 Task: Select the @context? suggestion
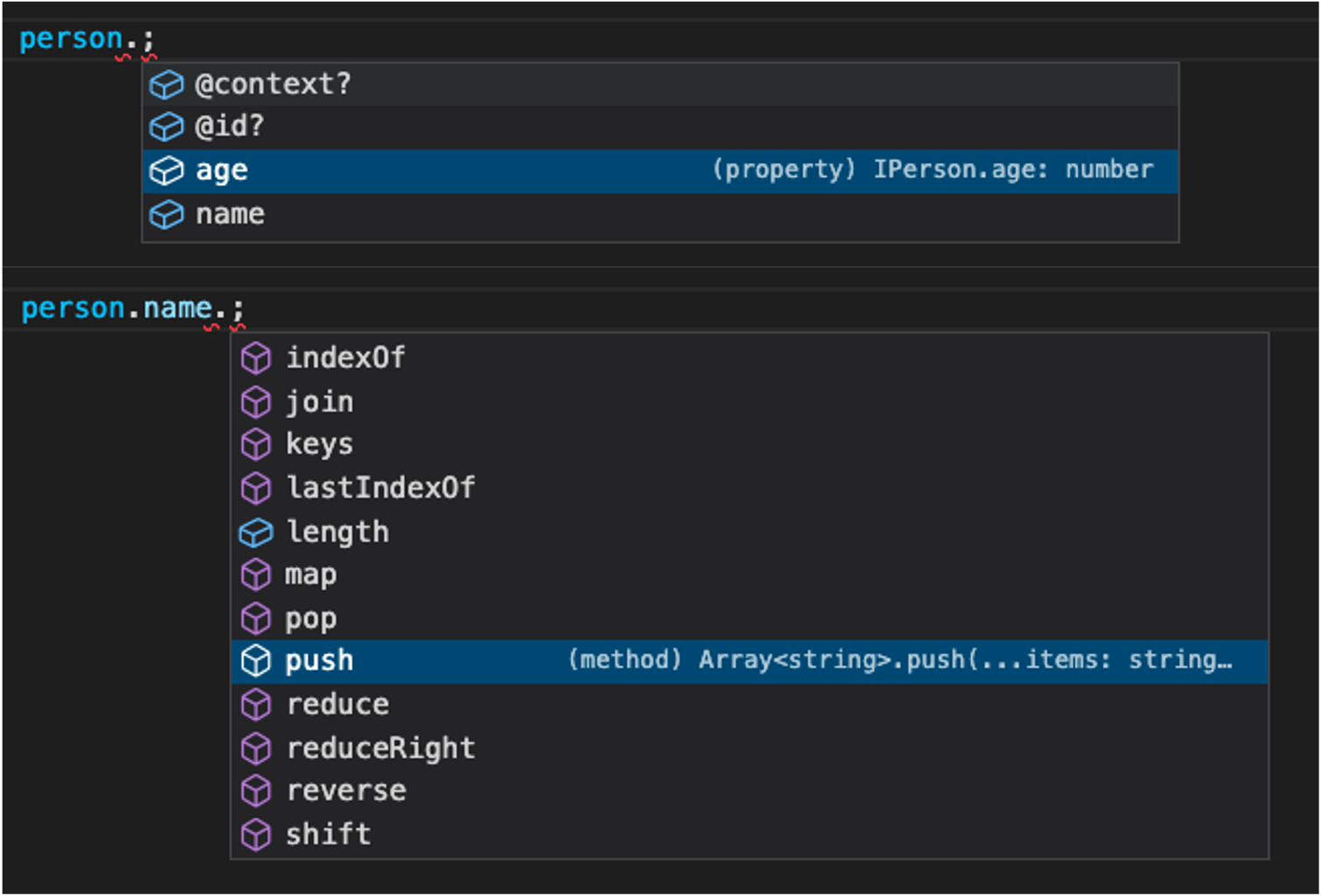click(x=273, y=84)
